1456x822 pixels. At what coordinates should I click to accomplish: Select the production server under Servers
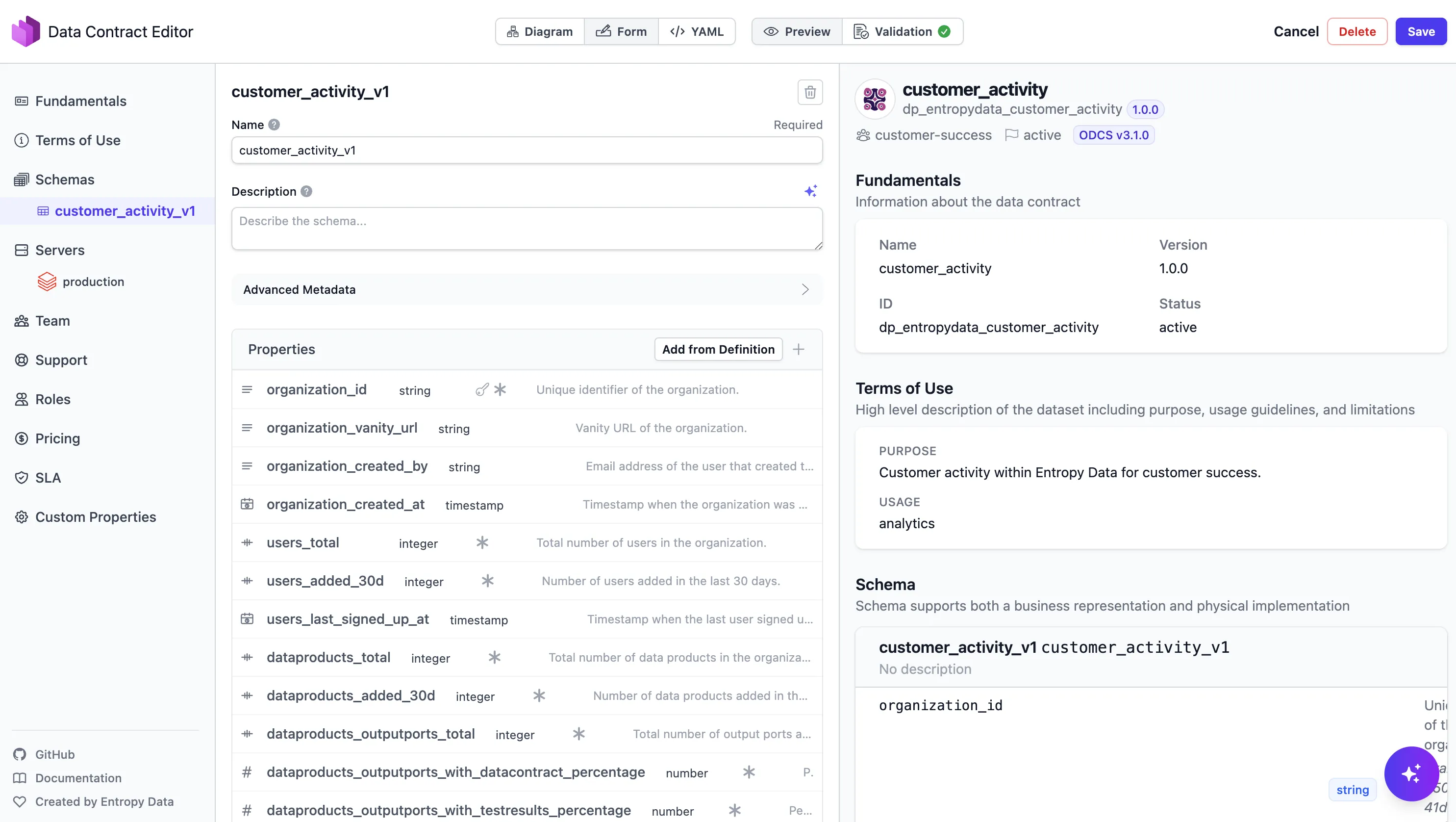tap(94, 281)
